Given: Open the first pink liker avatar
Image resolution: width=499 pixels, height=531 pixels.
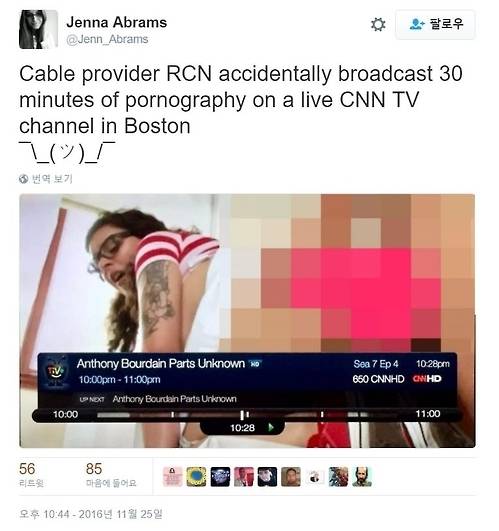Looking at the screenshot, I should [172, 477].
